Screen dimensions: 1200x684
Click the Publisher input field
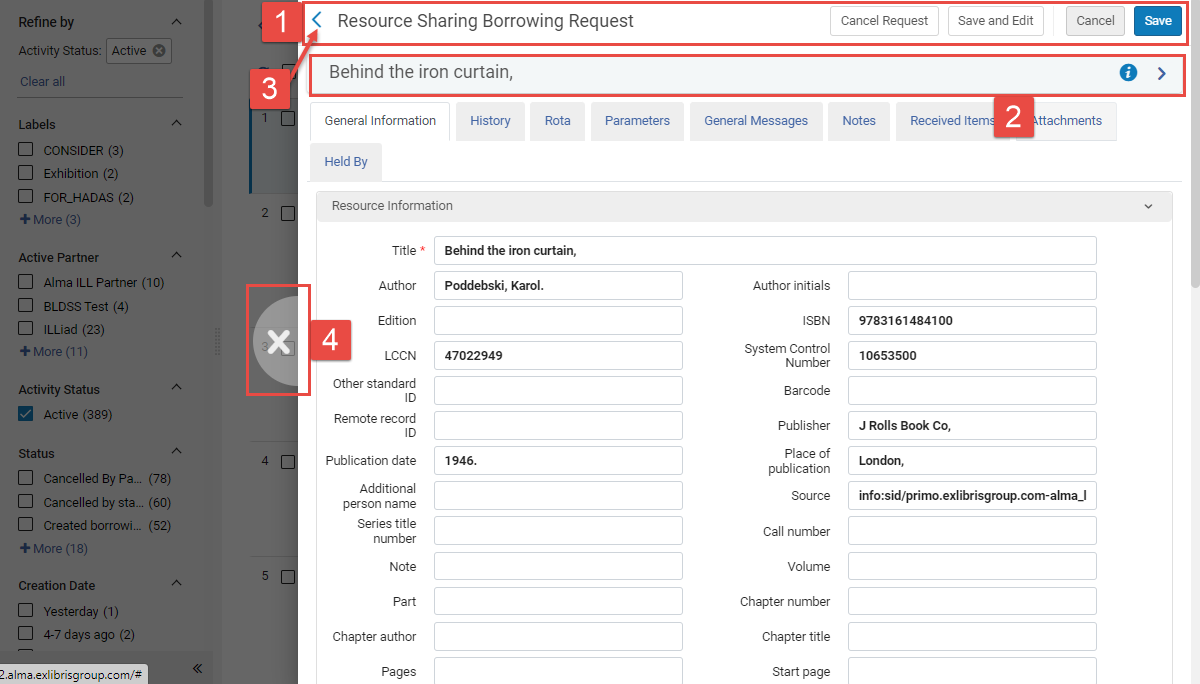[x=972, y=425]
